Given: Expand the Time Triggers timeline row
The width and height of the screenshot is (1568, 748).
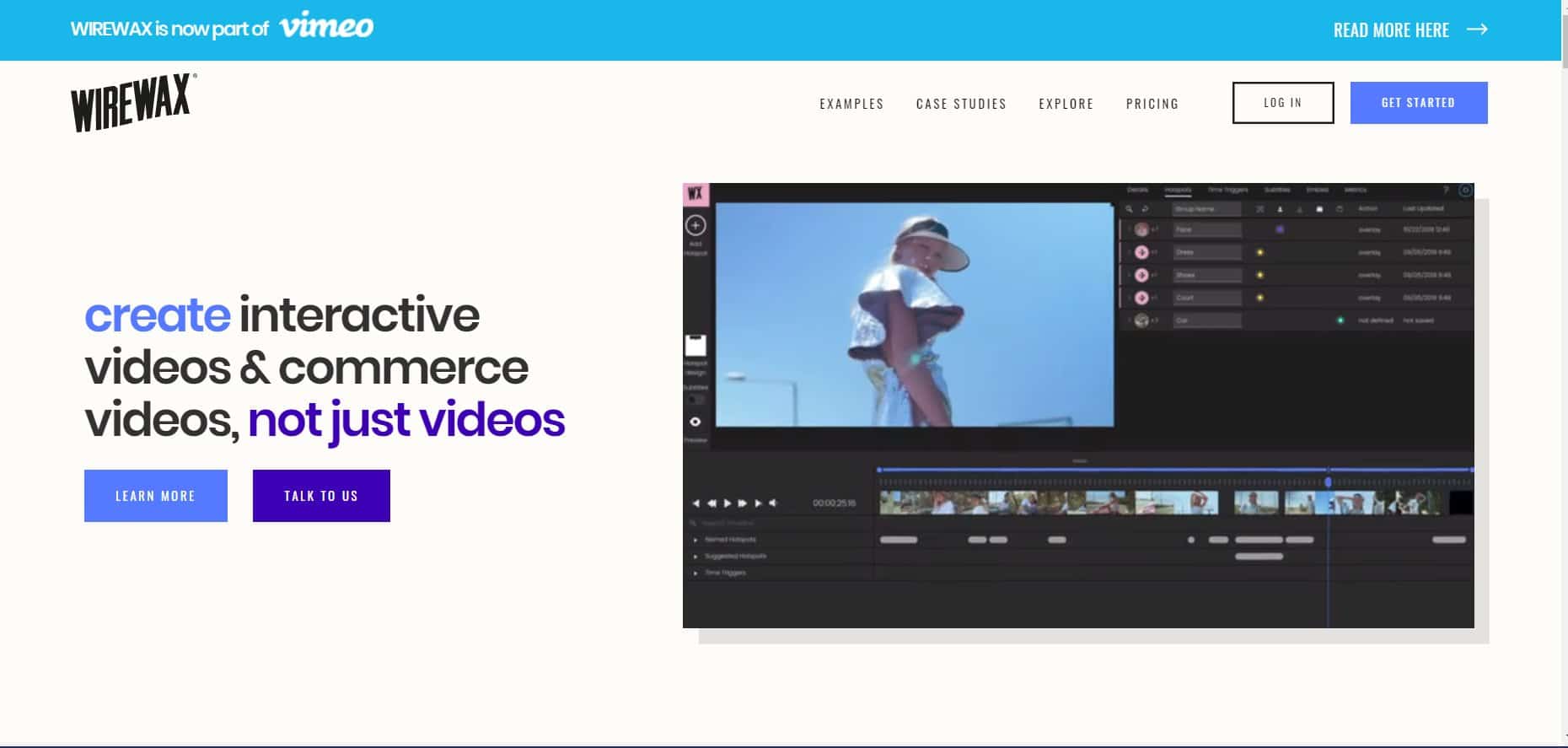Looking at the screenshot, I should tap(695, 573).
